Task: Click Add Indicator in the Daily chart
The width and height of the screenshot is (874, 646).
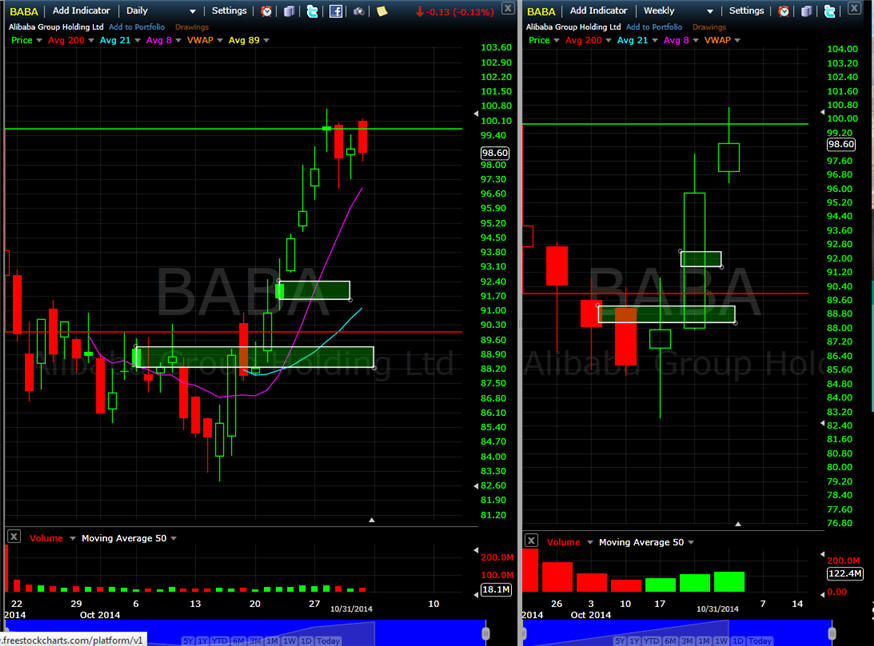Action: point(81,11)
